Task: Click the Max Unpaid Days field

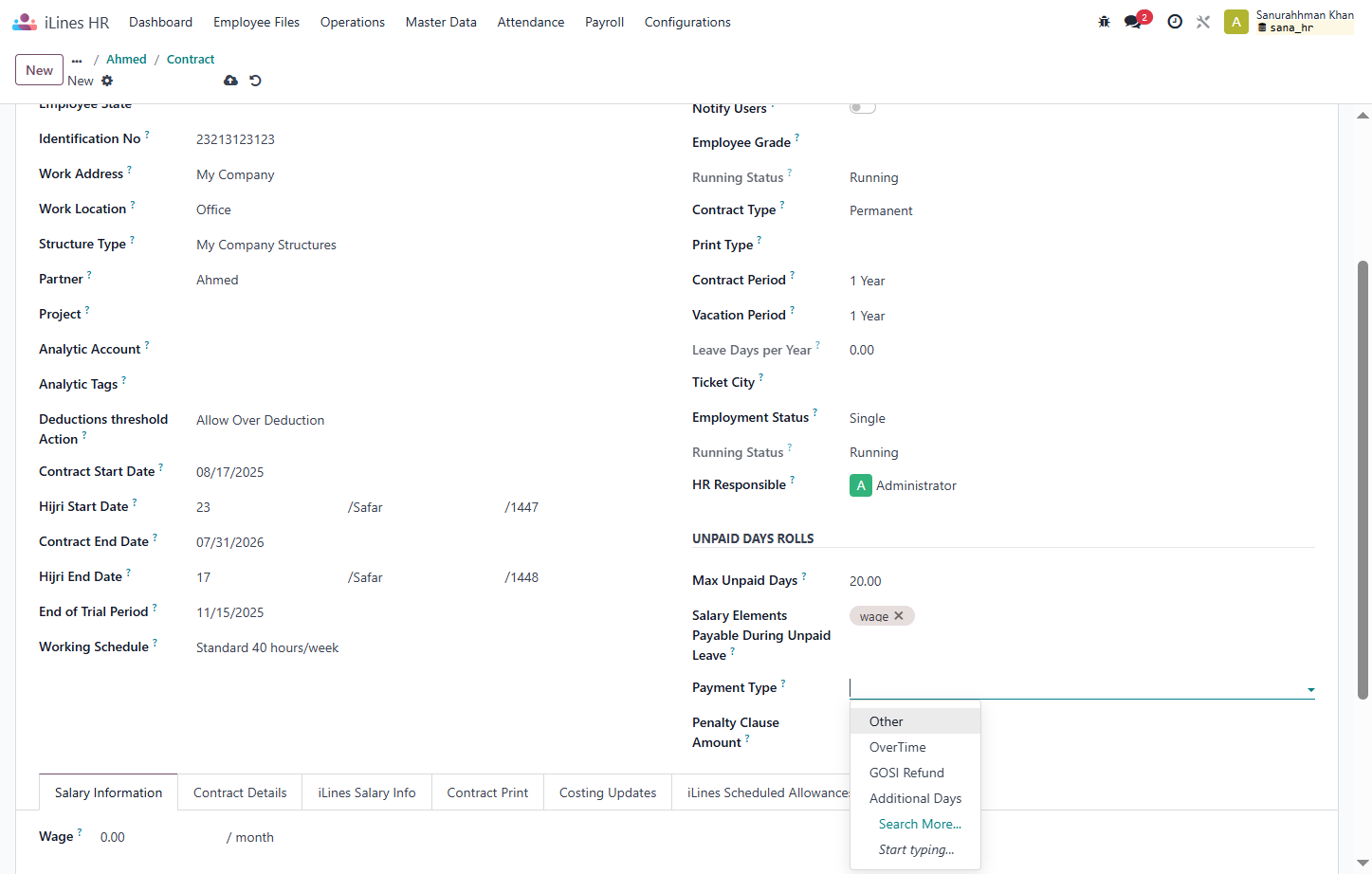Action: coord(1081,581)
